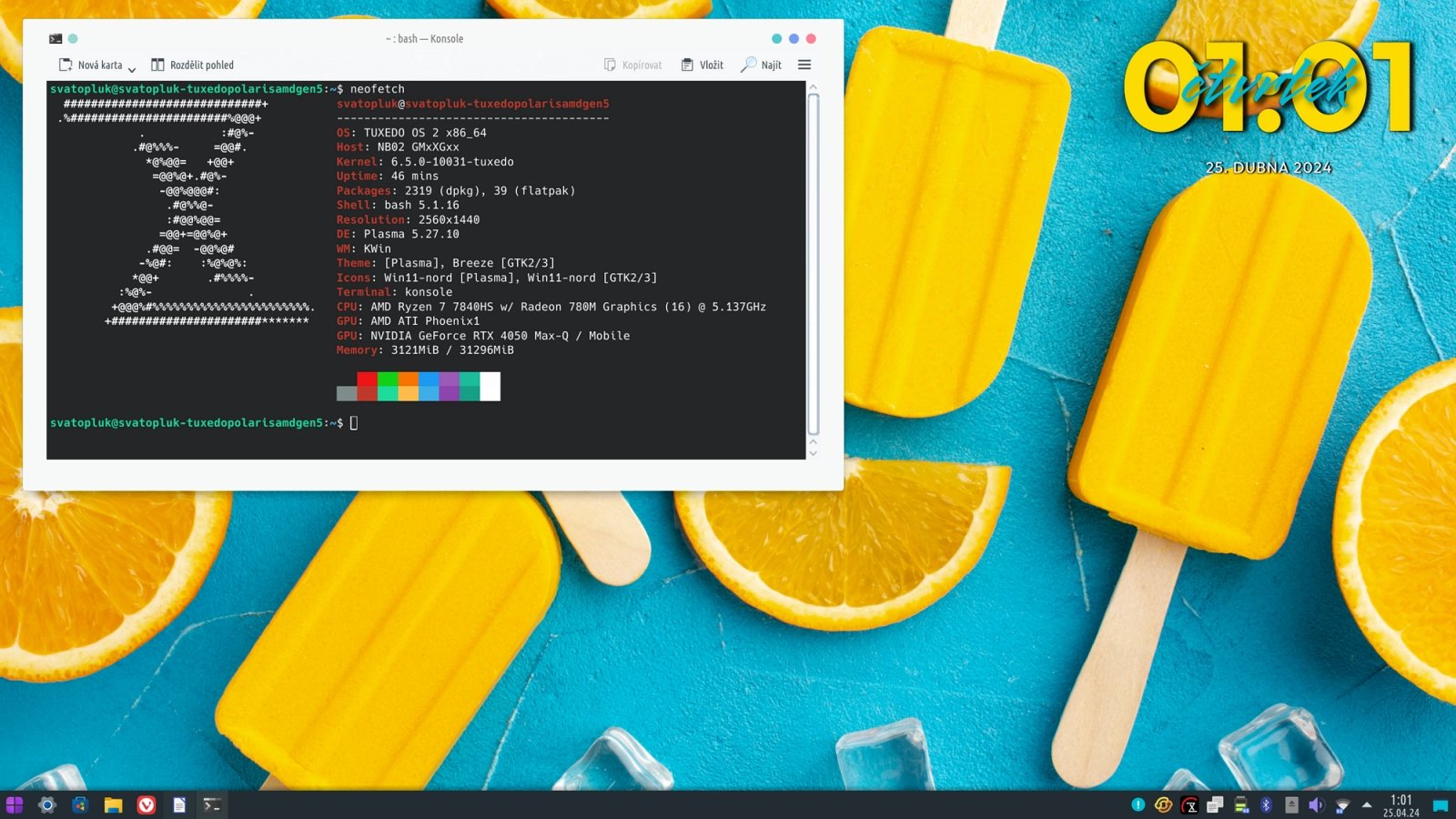Click Rozdělit pohled to split the view
This screenshot has height=819, width=1456.
coord(192,66)
